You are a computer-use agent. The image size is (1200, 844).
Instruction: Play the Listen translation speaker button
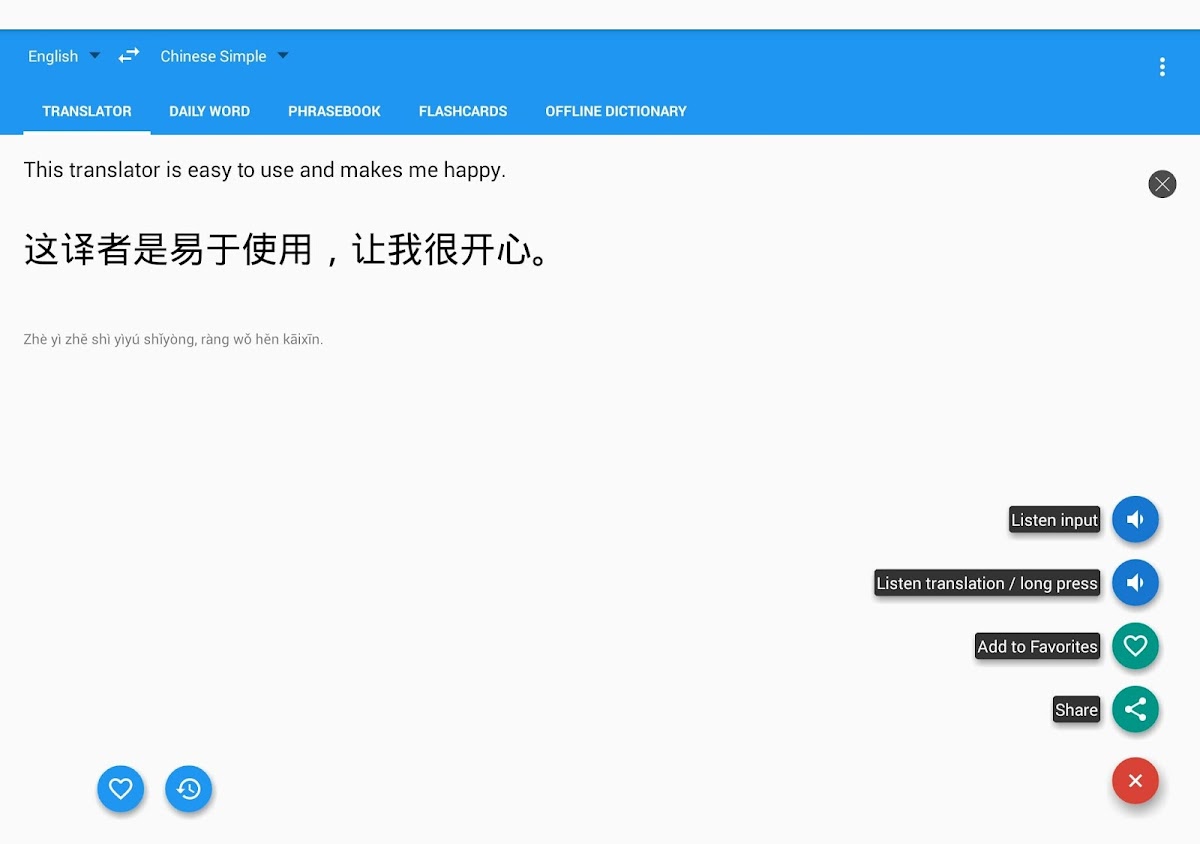tap(1135, 583)
